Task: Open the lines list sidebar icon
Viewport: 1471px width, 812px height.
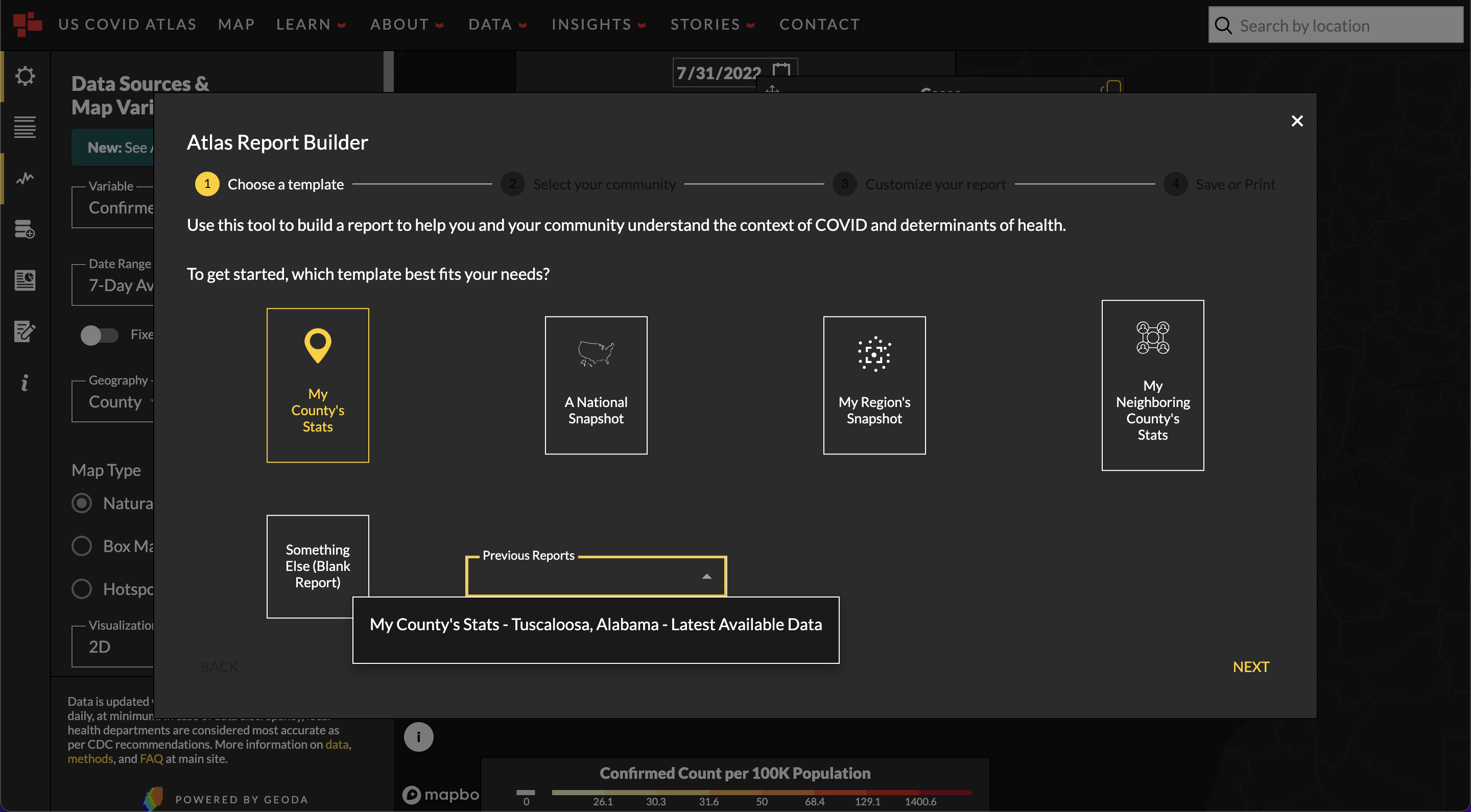Action: coord(25,127)
